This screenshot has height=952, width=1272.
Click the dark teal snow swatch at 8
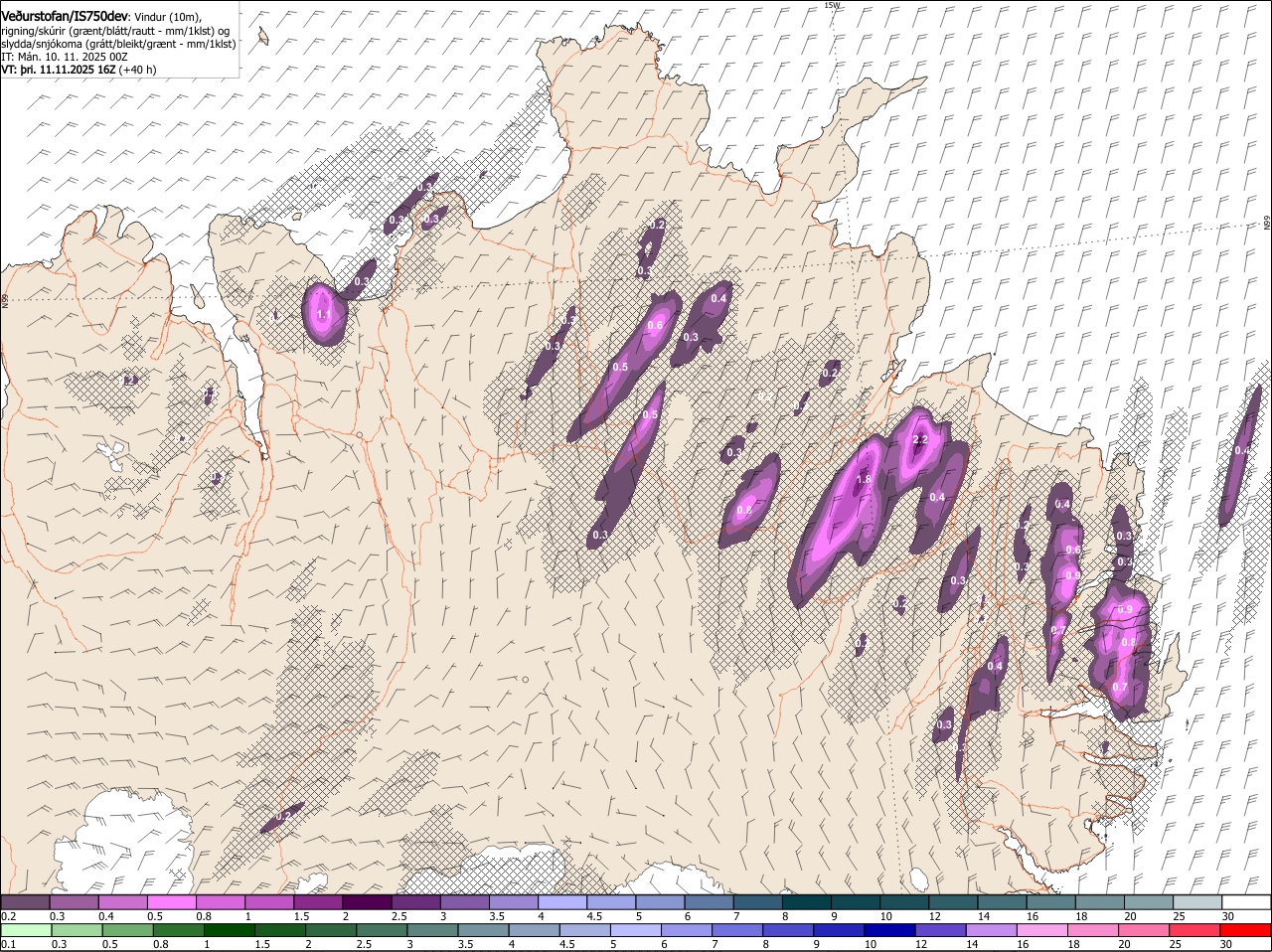click(806, 902)
